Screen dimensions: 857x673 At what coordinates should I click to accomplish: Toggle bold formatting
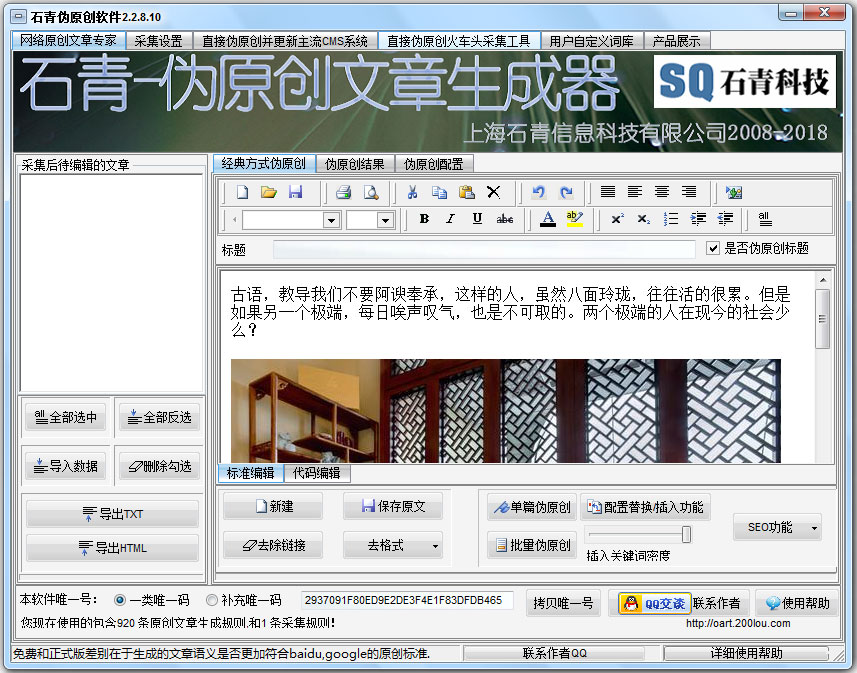(424, 219)
